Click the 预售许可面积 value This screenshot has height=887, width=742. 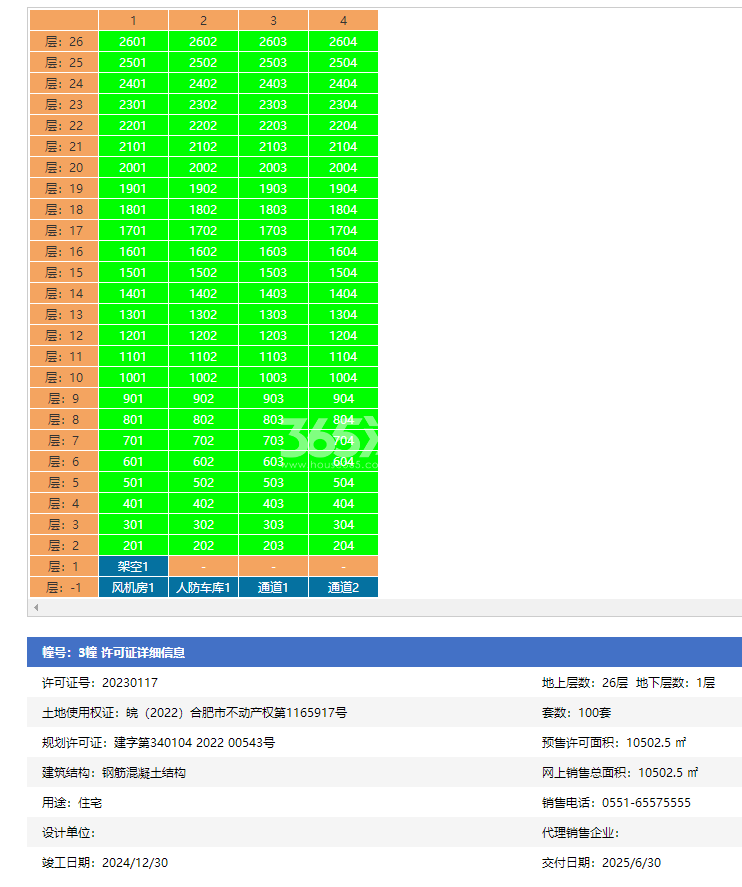656,743
